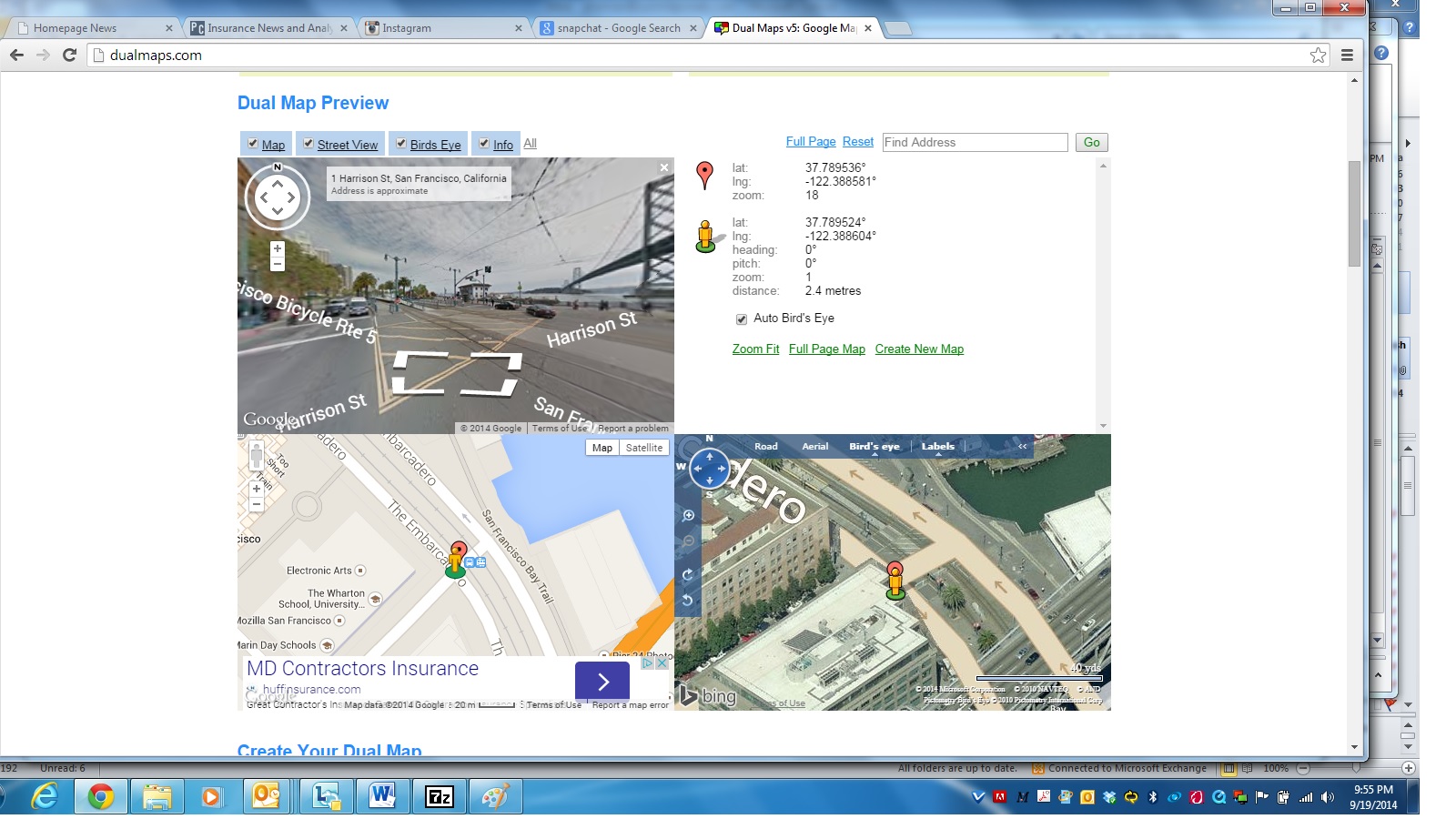Viewport: 1456px width, 819px height.
Task: Collapse the Bing map toolbar
Action: [x=1022, y=446]
